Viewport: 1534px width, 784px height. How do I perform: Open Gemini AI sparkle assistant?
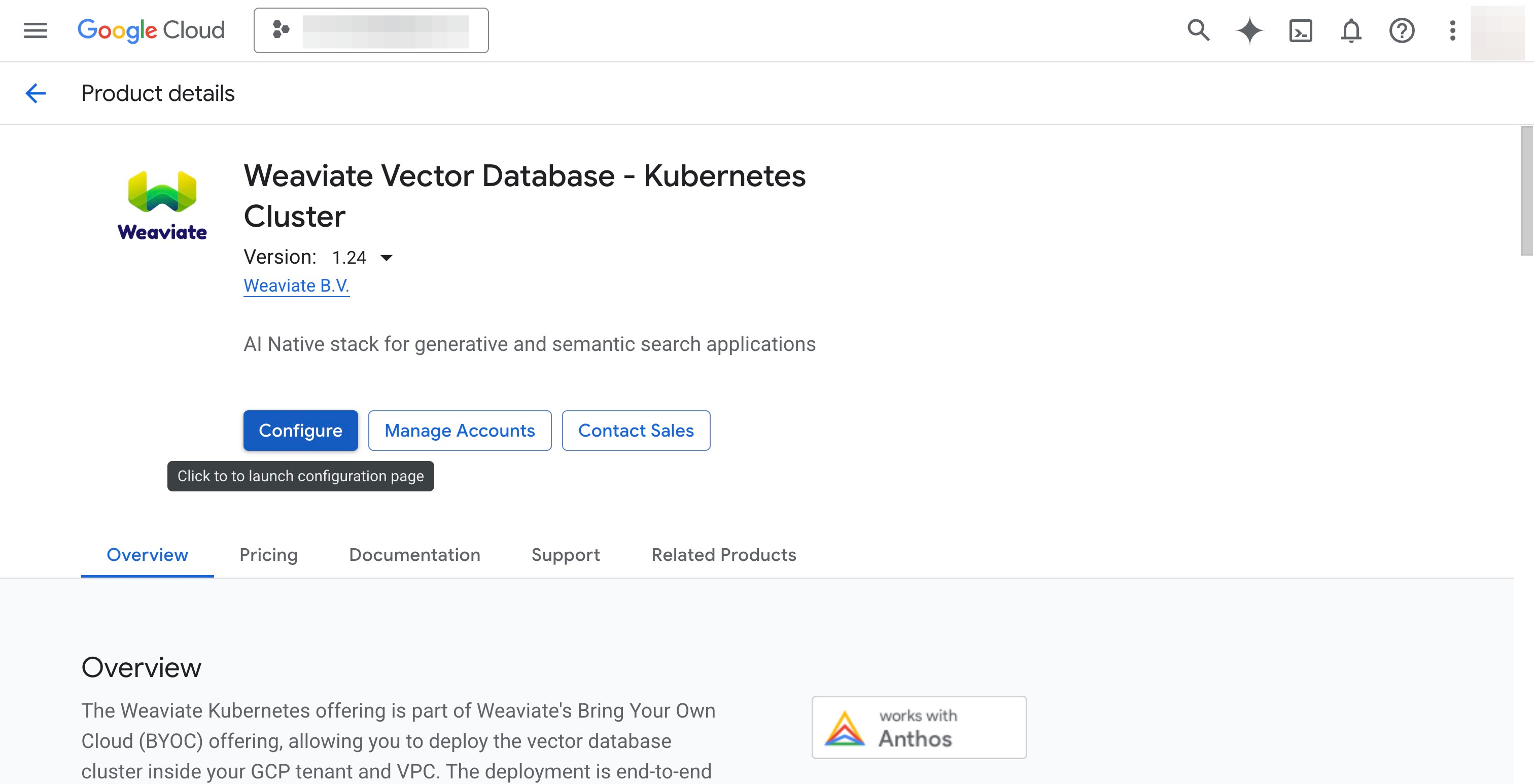[1249, 30]
